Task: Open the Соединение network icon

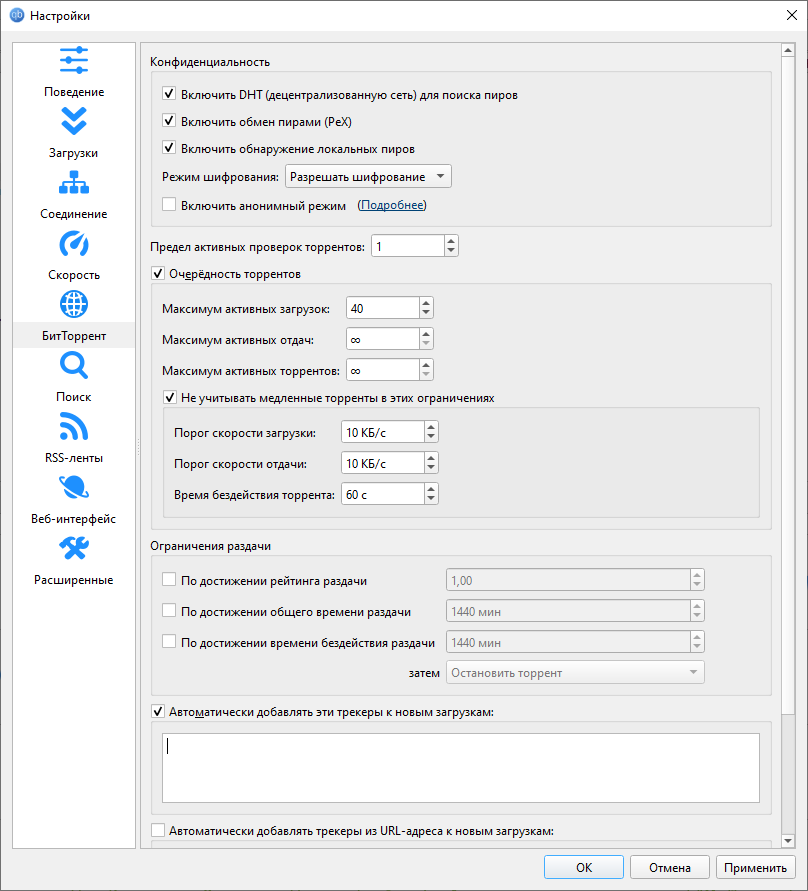Action: pyautogui.click(x=74, y=183)
